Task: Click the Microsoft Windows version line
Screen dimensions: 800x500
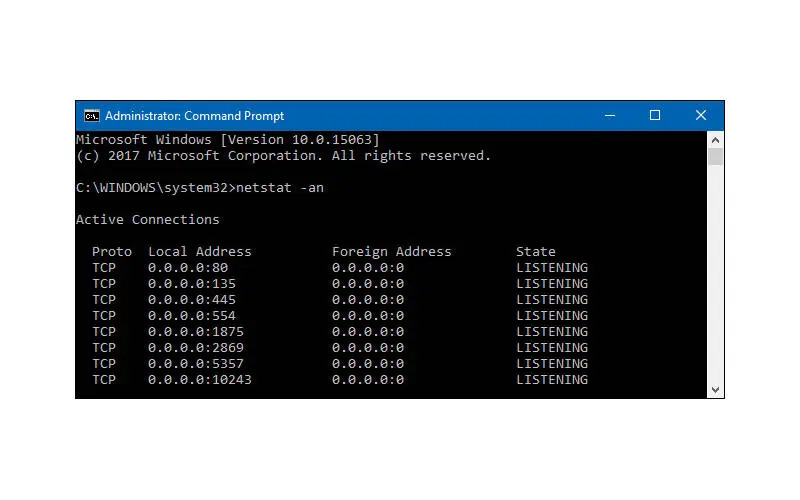Action: 228,140
